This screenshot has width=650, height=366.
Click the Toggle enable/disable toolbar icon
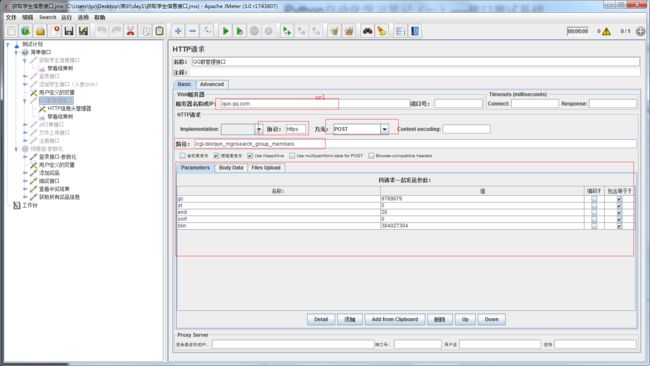pos(207,31)
